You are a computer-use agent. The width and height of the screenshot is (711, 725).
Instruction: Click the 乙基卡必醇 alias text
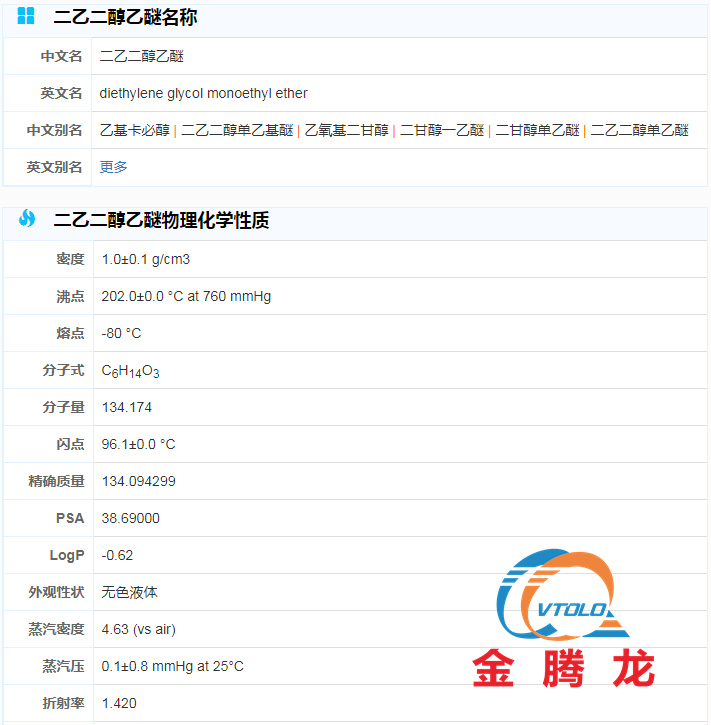point(134,130)
